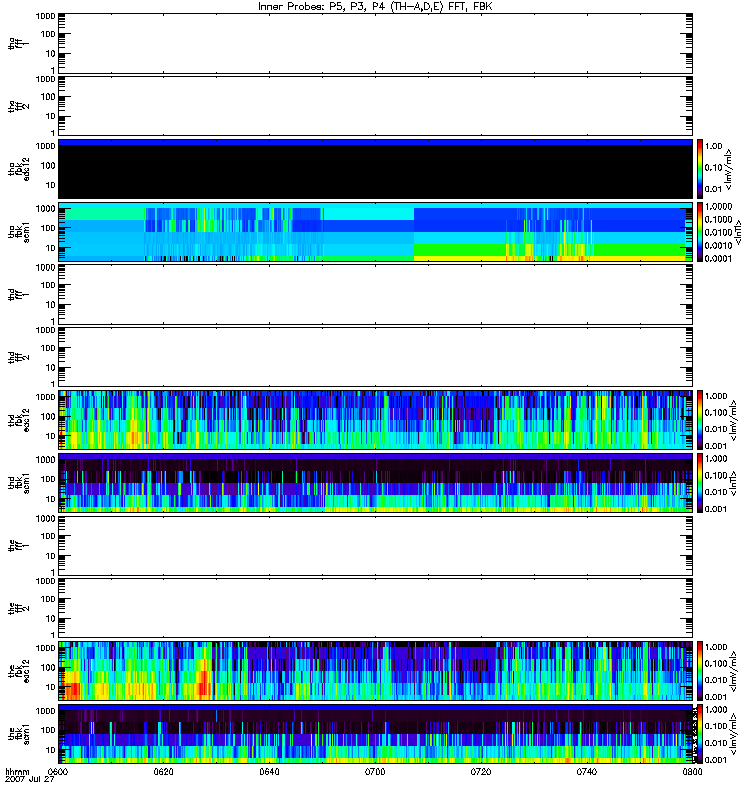This screenshot has height=800, width=750.
Task: Click the 'the fbk edc12' y-axis title
Action: click(x=19, y=671)
